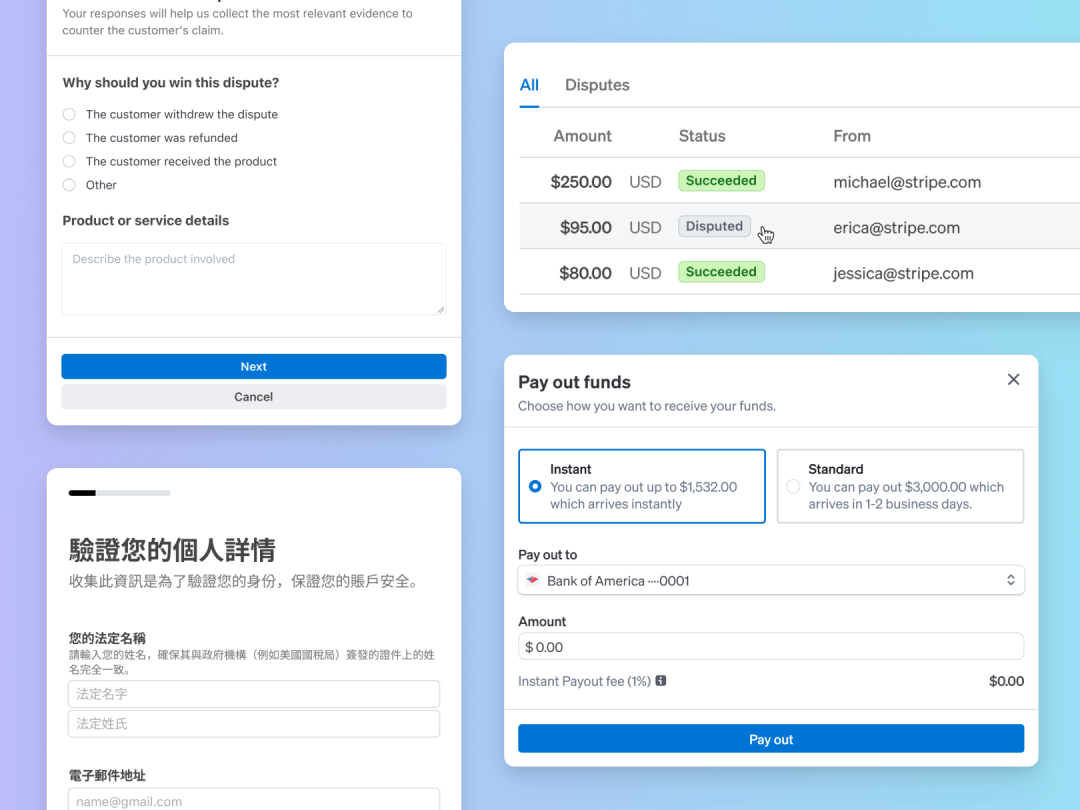Open the jessica@stripe.com payment row
1080x810 pixels.
pos(800,272)
